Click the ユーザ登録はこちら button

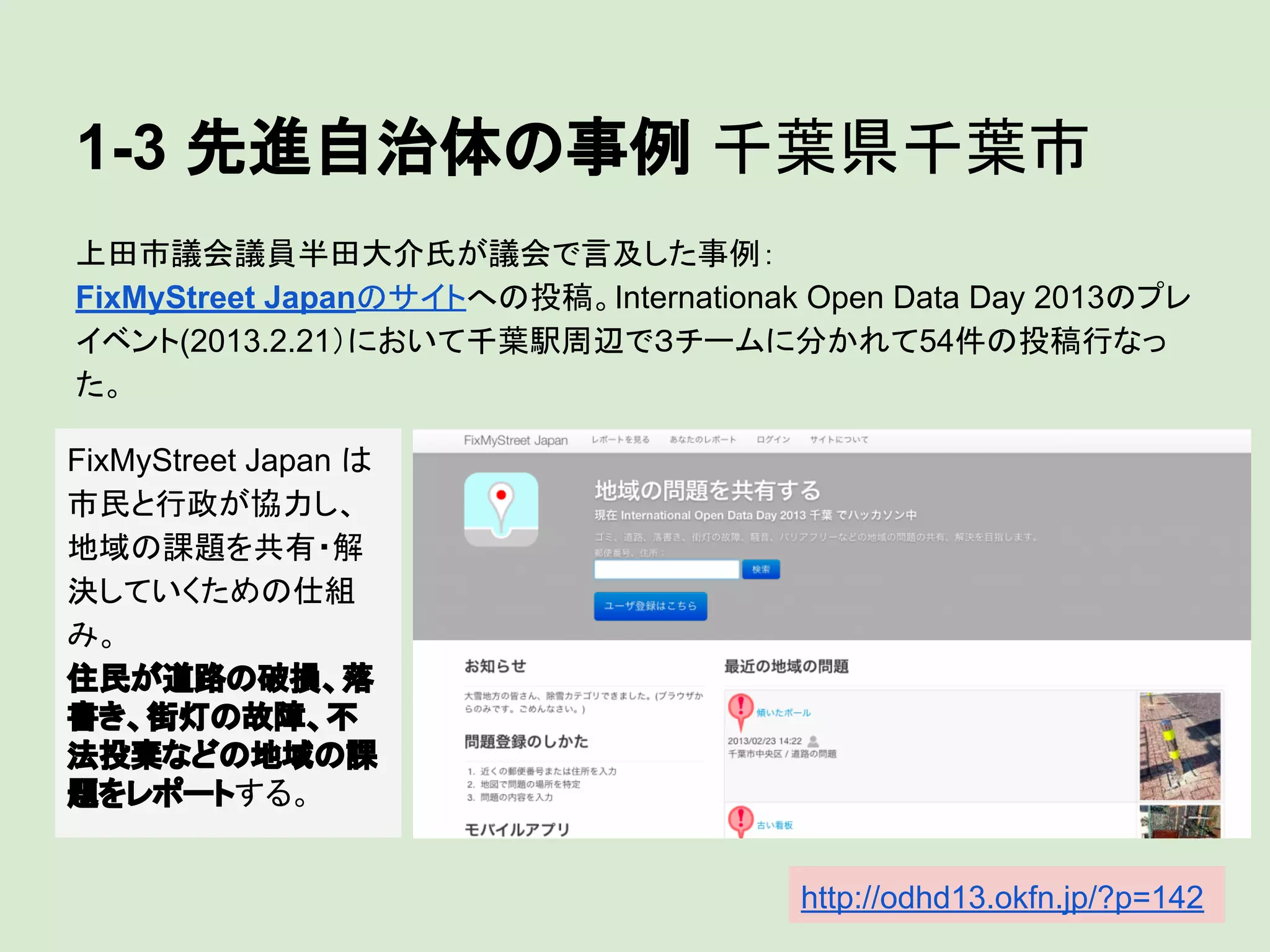point(651,606)
